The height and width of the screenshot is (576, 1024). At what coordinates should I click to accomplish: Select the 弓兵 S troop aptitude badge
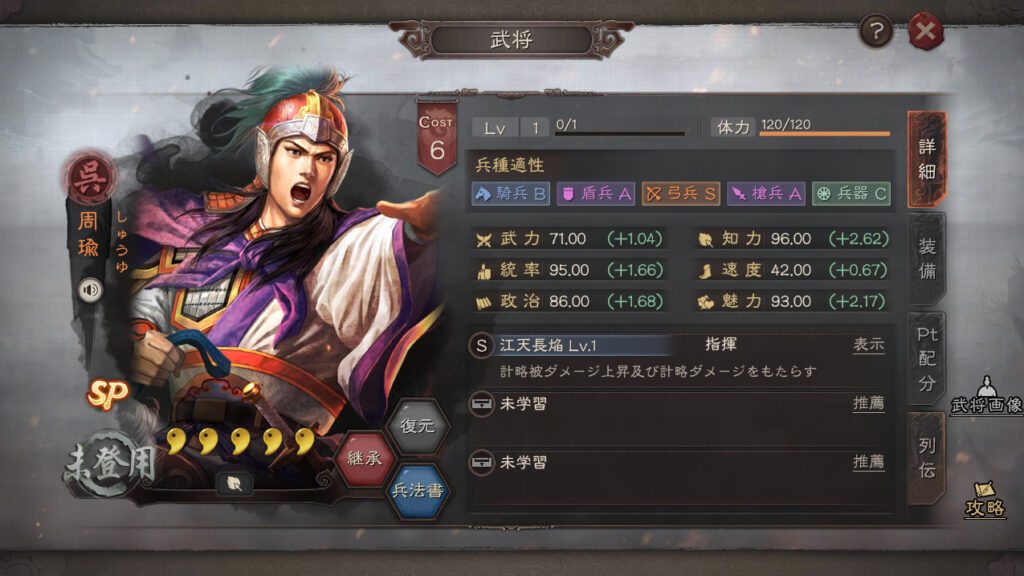click(680, 193)
